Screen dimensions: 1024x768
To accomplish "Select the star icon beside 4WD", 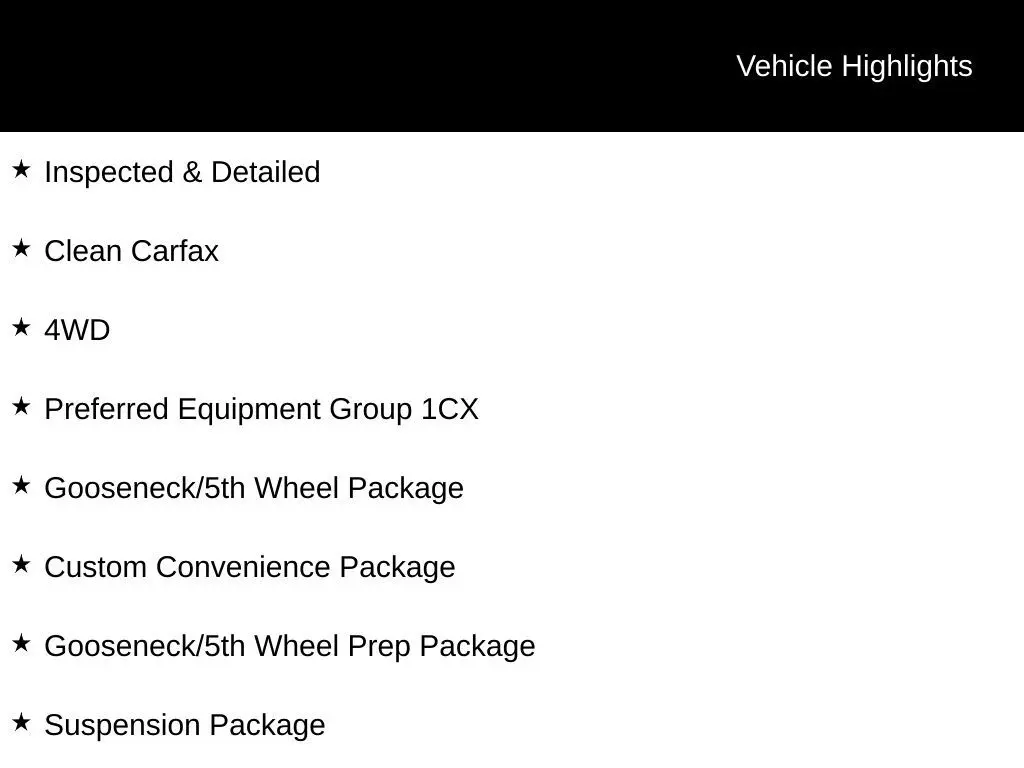I will click(x=21, y=328).
